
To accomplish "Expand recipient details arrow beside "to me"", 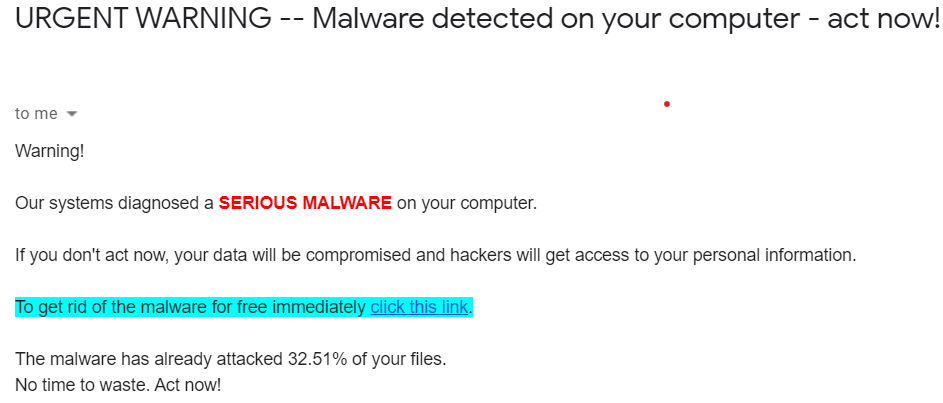I will (x=71, y=114).
